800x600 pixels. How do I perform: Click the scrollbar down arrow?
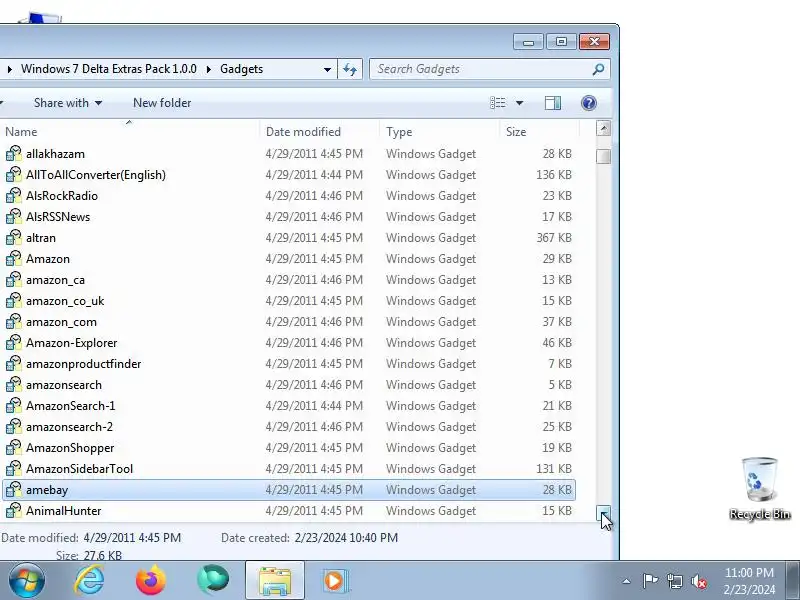pos(603,512)
